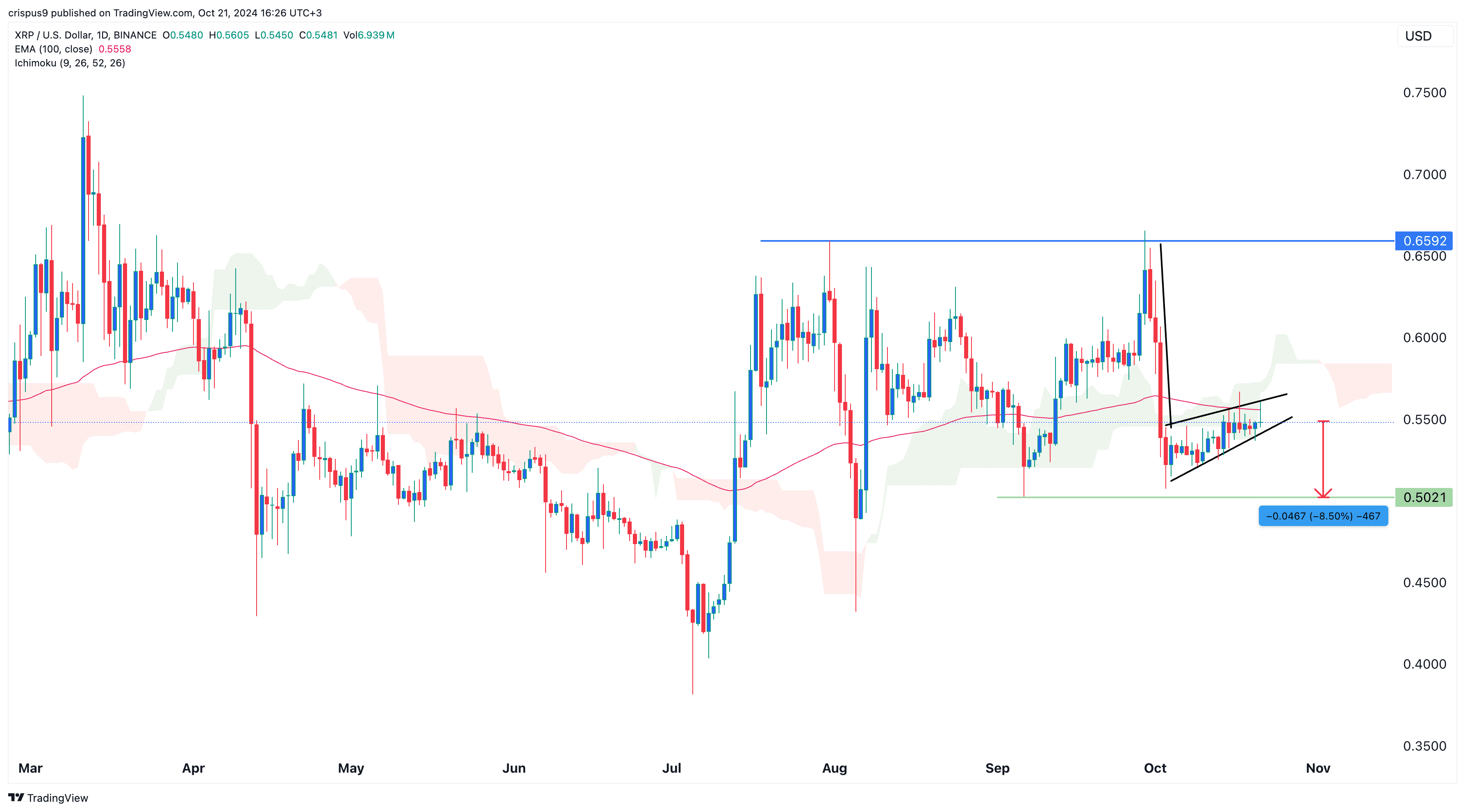Click the Mar label on time axis

click(30, 768)
